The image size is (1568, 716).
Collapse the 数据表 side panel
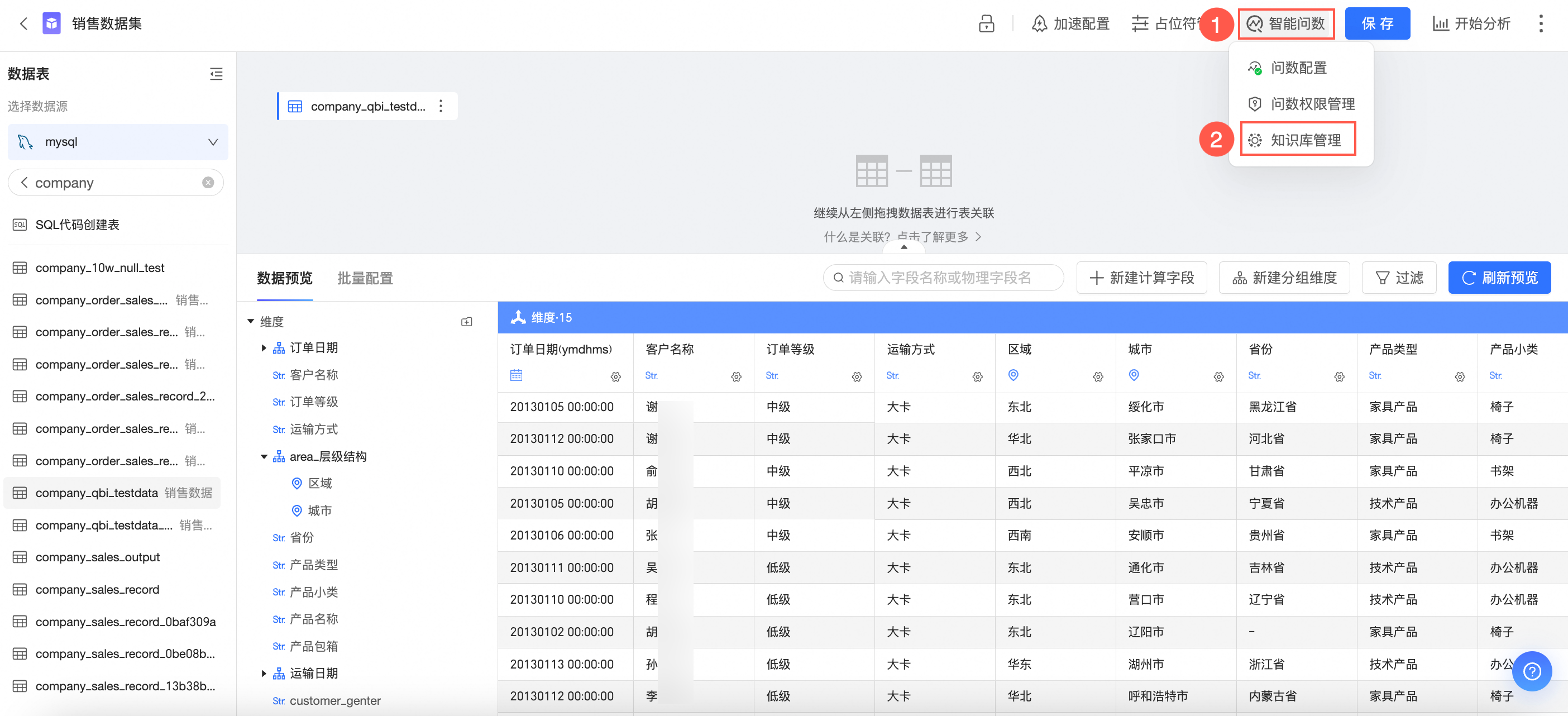(216, 74)
